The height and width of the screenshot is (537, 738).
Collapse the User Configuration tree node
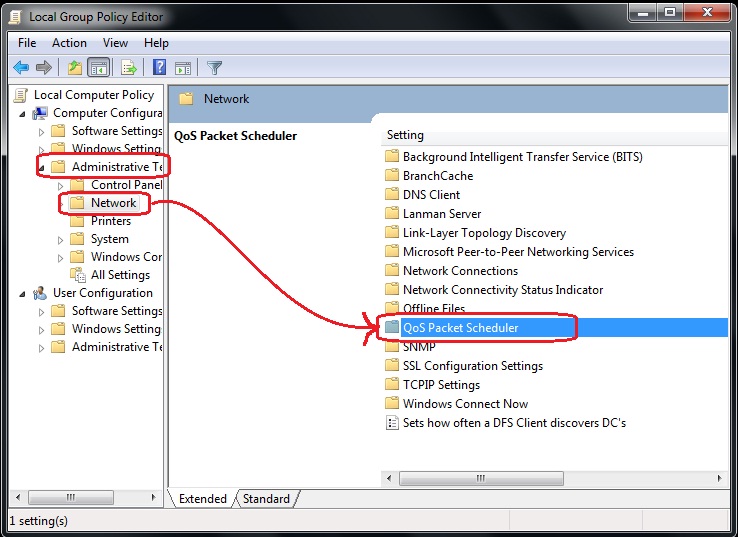tap(22, 294)
